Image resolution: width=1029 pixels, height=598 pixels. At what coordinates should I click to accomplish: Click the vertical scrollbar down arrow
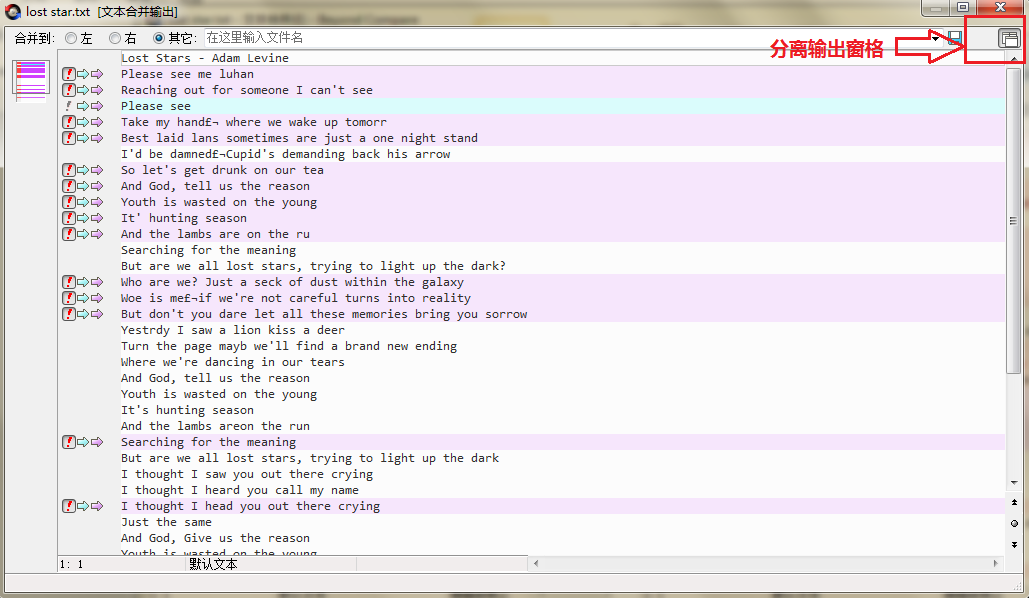(1014, 482)
